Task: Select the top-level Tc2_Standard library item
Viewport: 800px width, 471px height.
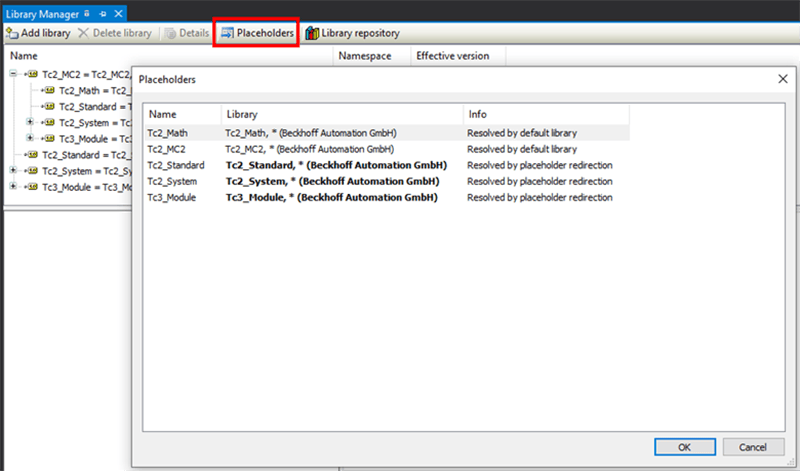Action: [x=86, y=155]
